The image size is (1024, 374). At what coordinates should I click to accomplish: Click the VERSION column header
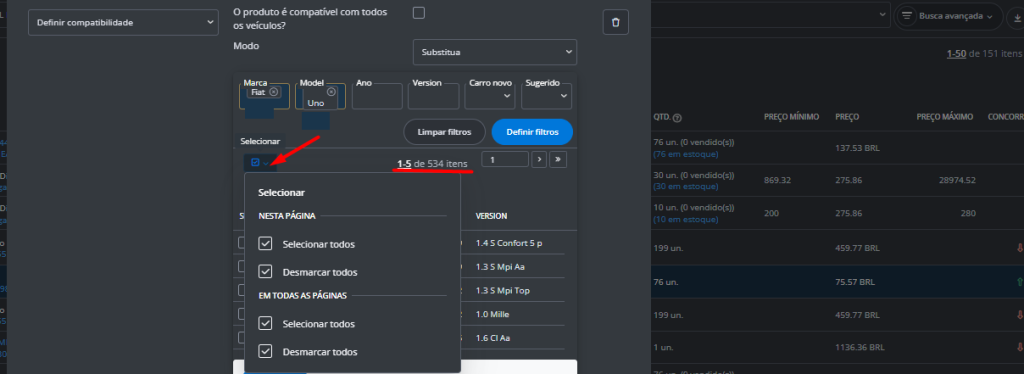(491, 216)
